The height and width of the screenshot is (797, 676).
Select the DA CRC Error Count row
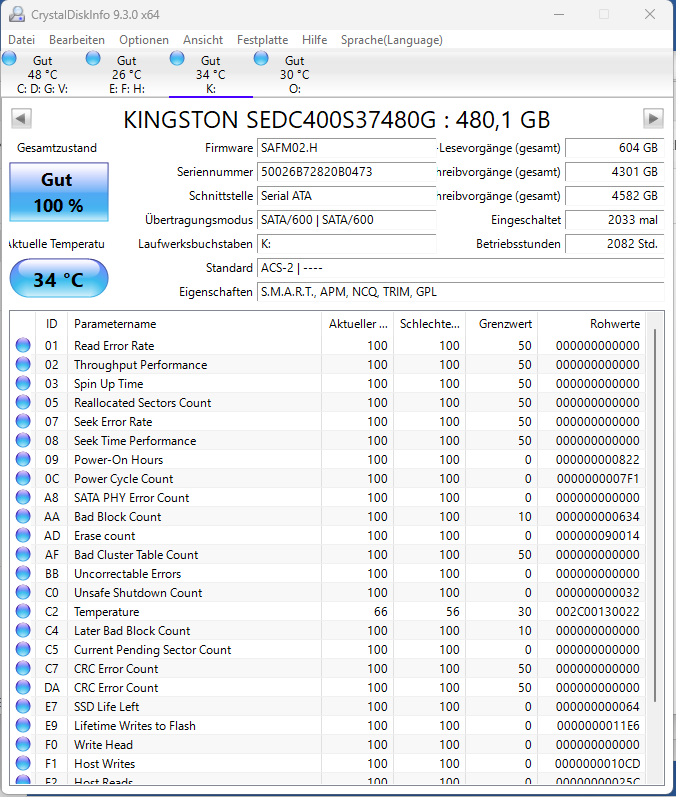(x=328, y=687)
